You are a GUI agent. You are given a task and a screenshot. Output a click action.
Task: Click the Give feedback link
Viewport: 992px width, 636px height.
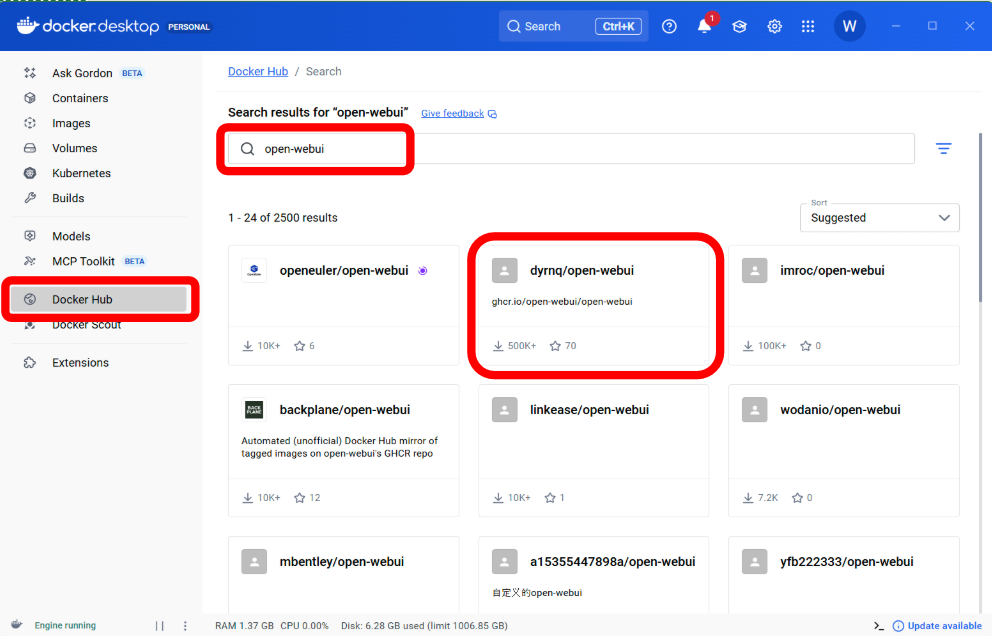pos(452,114)
